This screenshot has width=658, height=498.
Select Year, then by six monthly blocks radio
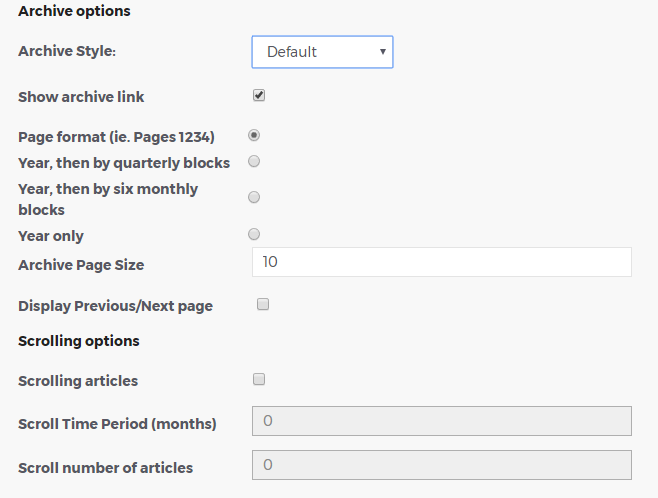pyautogui.click(x=254, y=197)
